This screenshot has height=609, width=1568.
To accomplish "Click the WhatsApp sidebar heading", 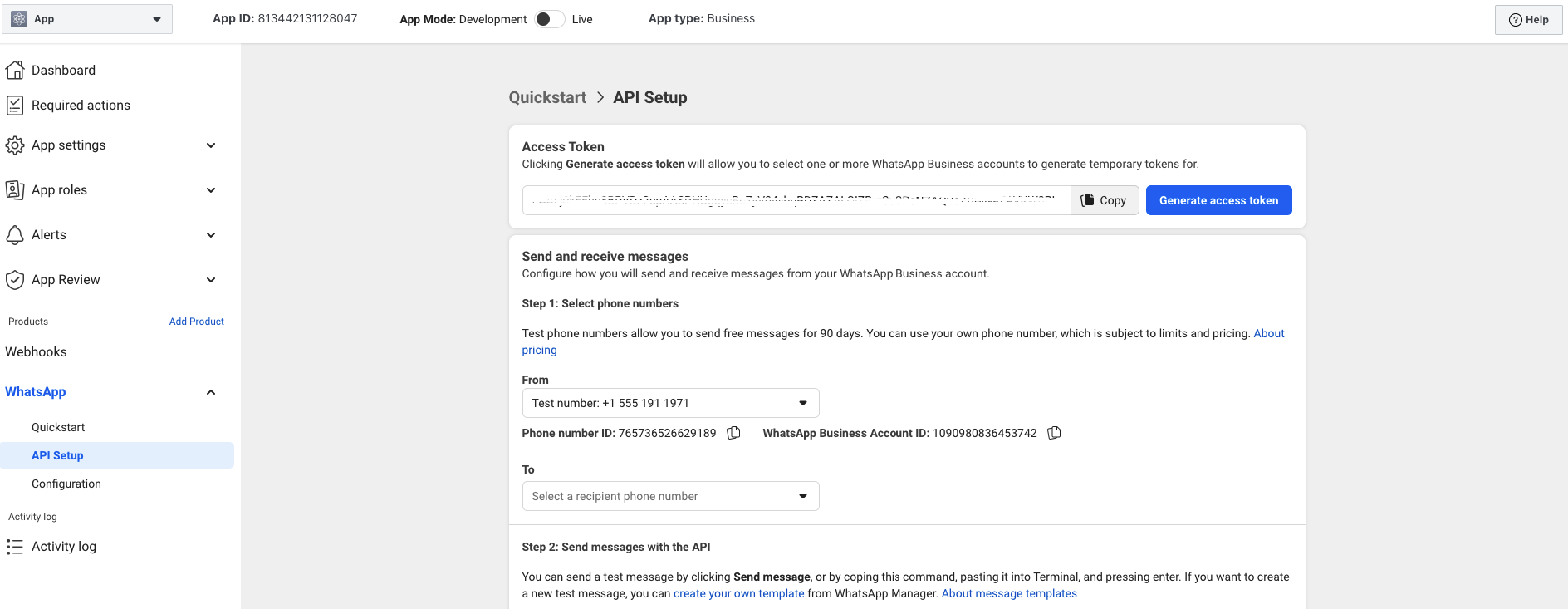I will (36, 392).
